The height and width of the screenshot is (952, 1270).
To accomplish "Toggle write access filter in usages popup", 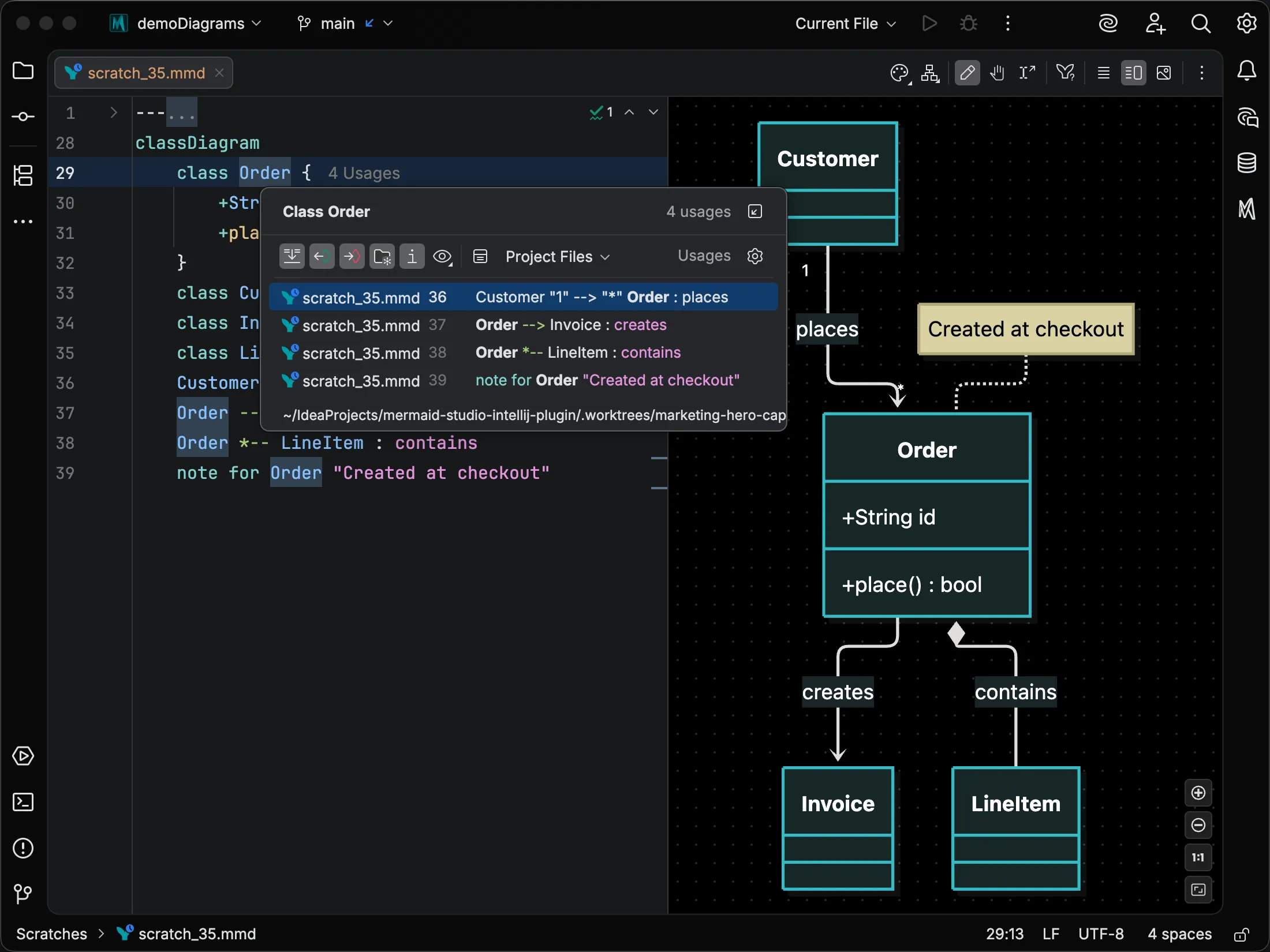I will point(352,256).
